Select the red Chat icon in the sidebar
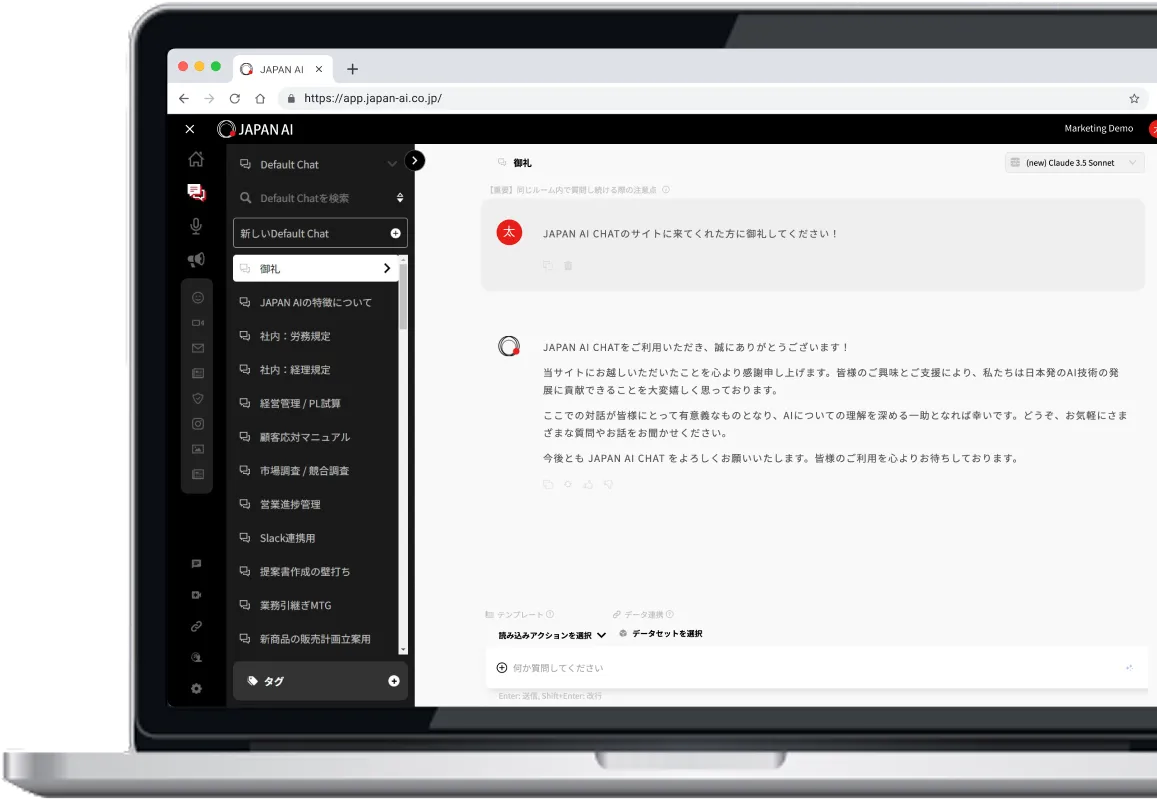 tap(196, 193)
